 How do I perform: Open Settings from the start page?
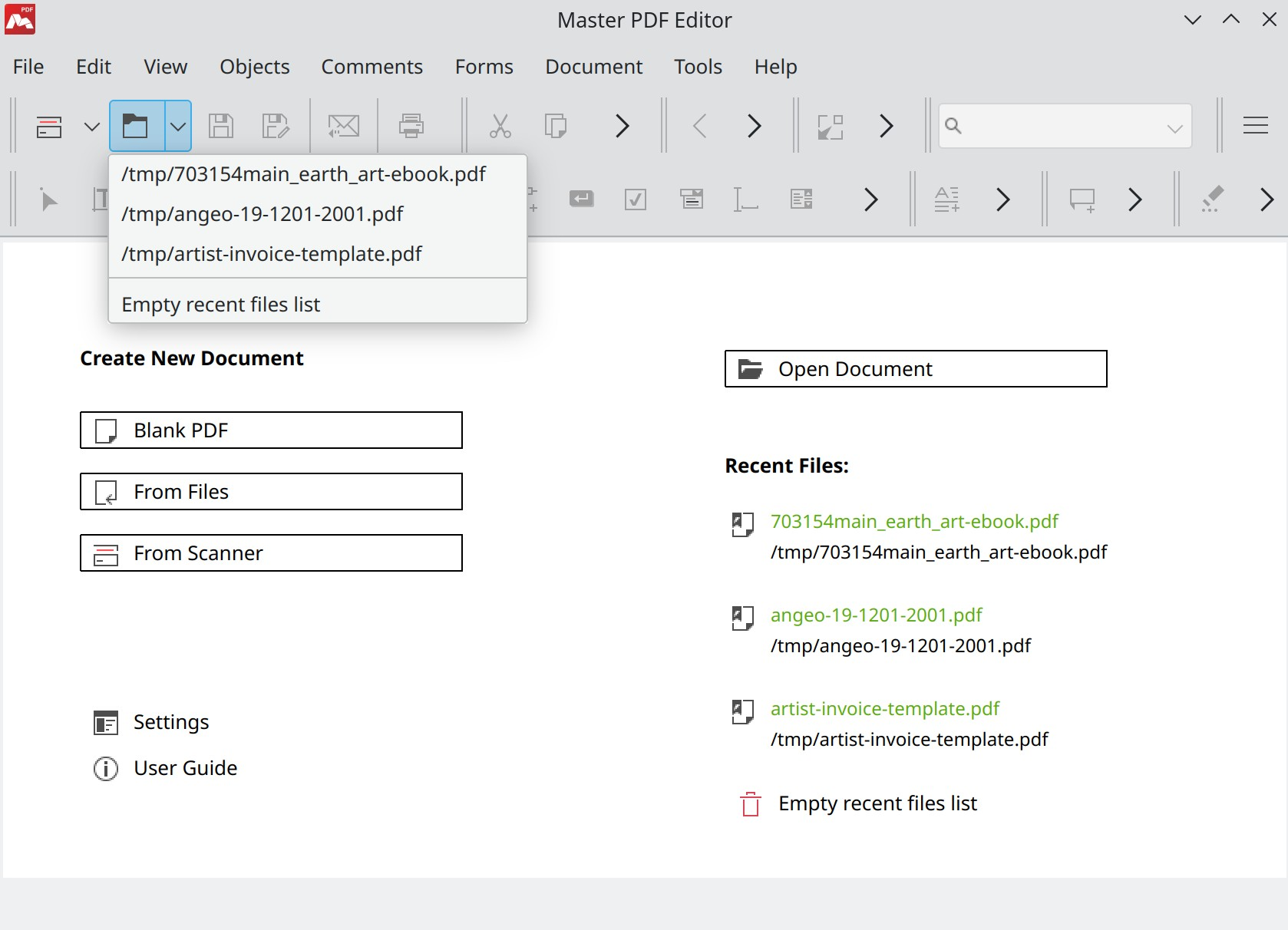pyautogui.click(x=152, y=722)
